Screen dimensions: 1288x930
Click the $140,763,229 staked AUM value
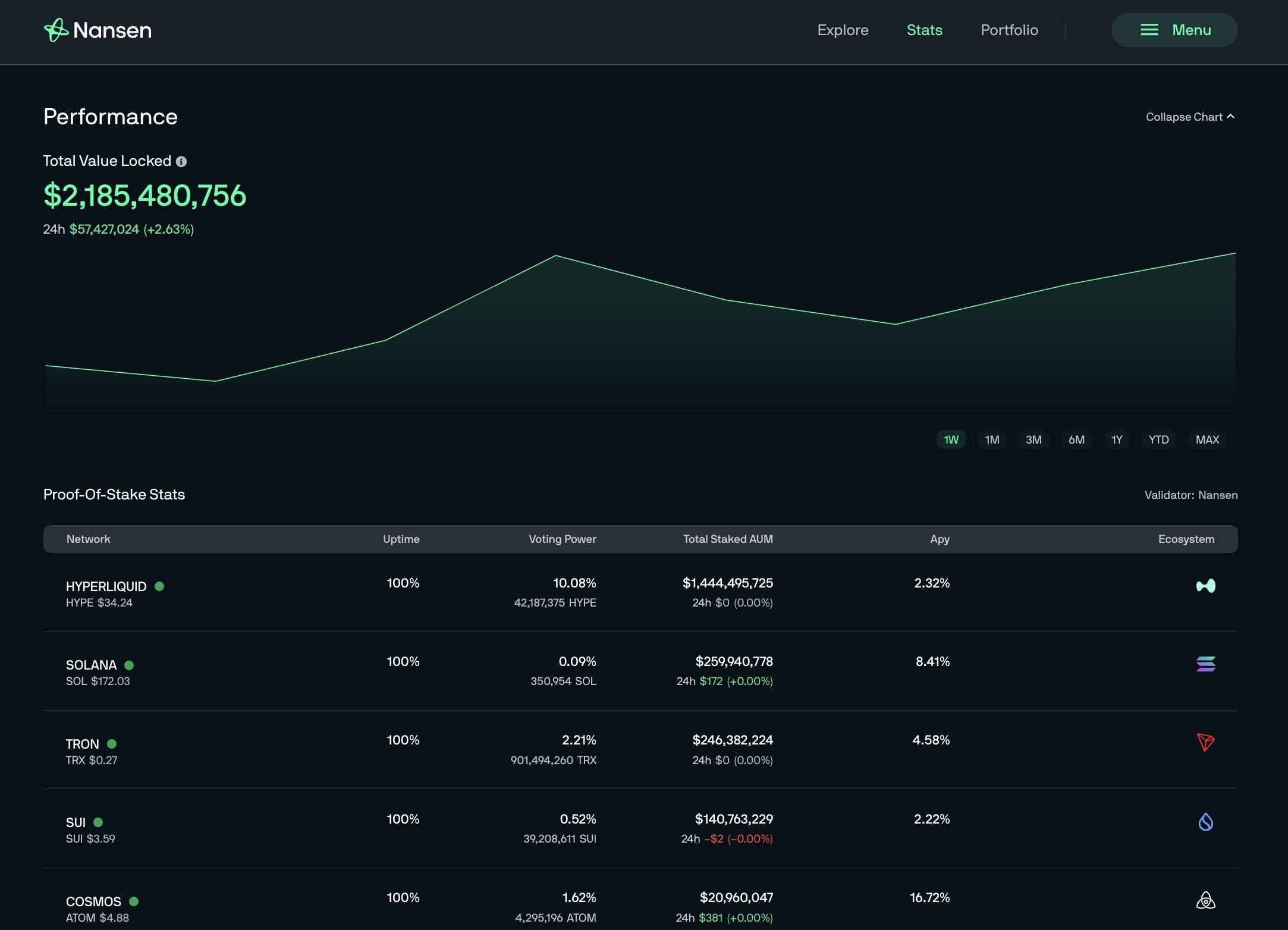[734, 819]
